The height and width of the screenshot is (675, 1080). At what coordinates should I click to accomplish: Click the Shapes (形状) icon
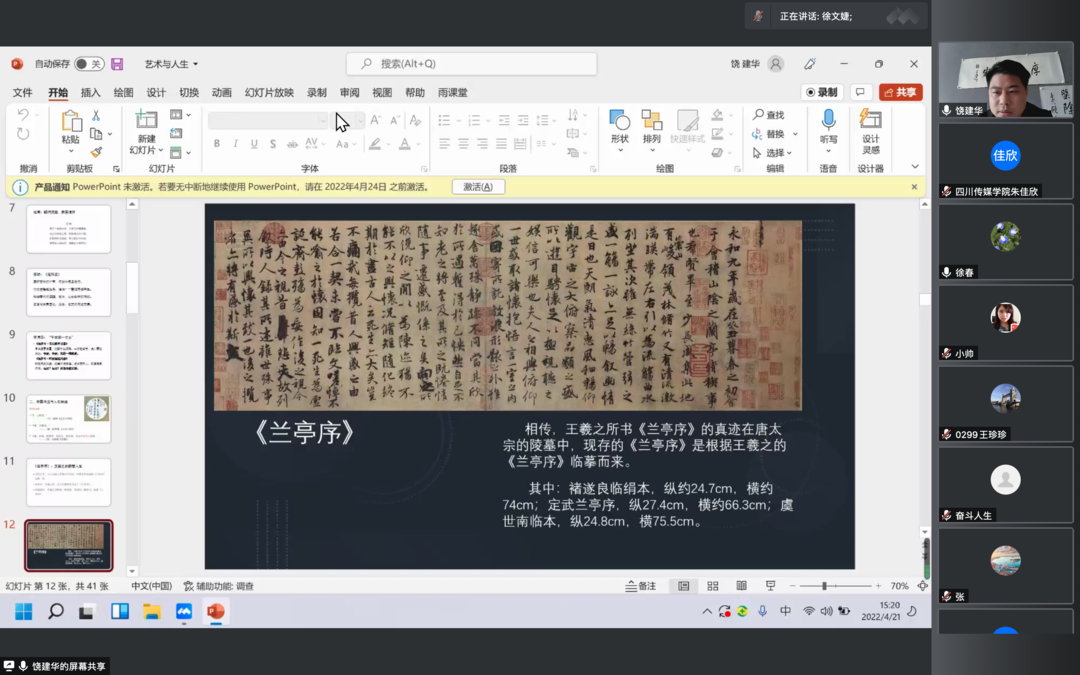pos(620,121)
